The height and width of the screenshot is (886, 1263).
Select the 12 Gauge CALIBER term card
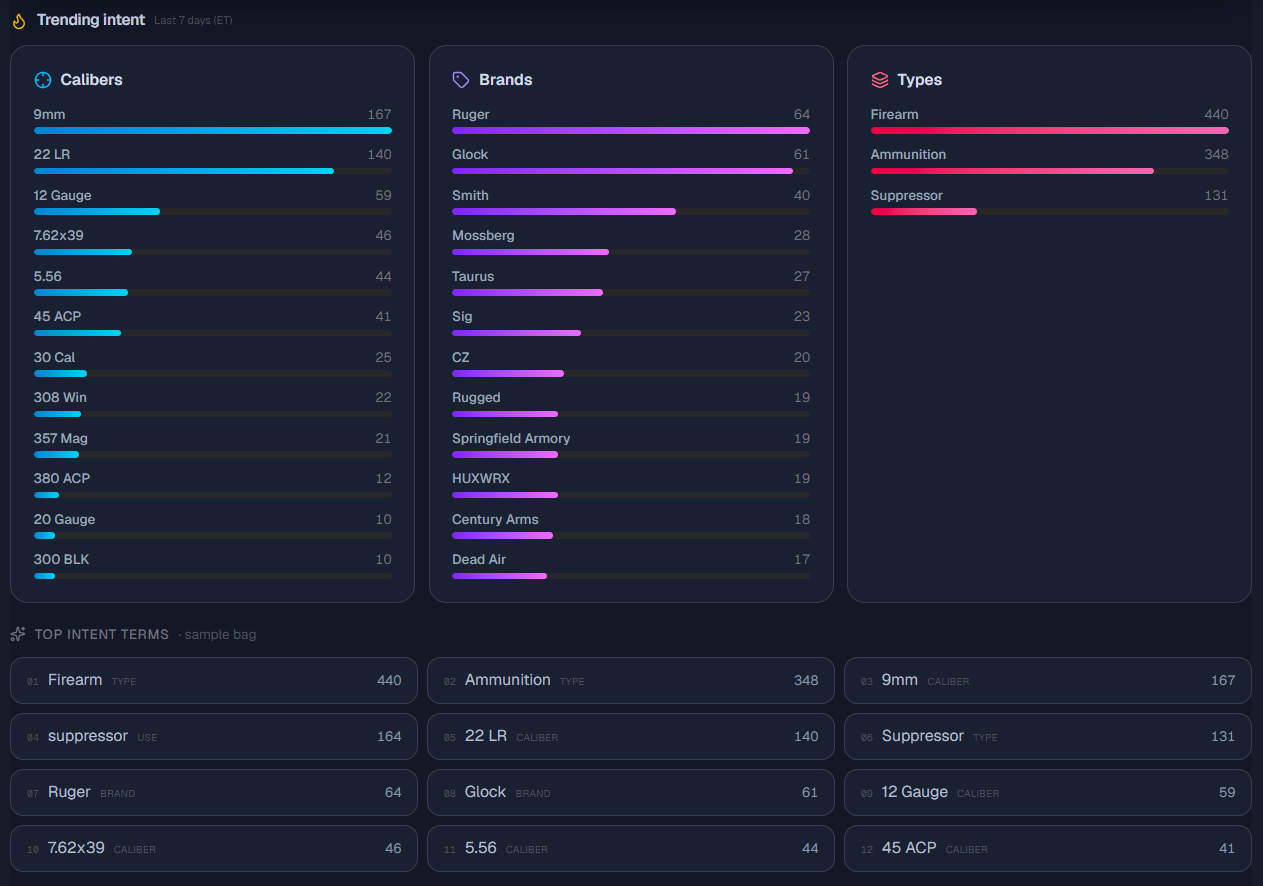[1048, 792]
